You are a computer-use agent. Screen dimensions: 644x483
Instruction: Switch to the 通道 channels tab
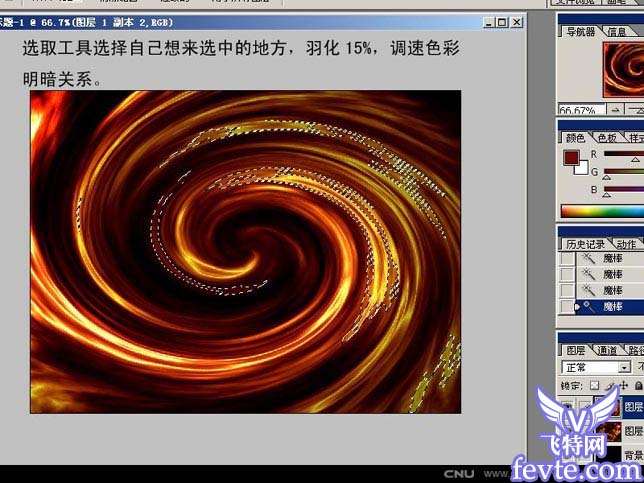tap(607, 351)
